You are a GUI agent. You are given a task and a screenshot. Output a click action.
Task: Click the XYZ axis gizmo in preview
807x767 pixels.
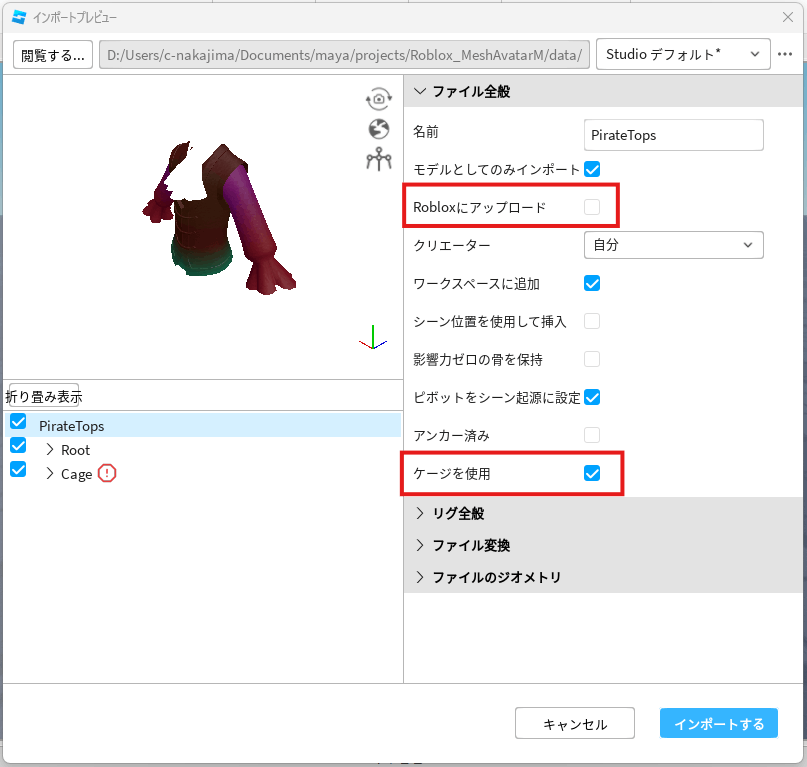(x=373, y=338)
